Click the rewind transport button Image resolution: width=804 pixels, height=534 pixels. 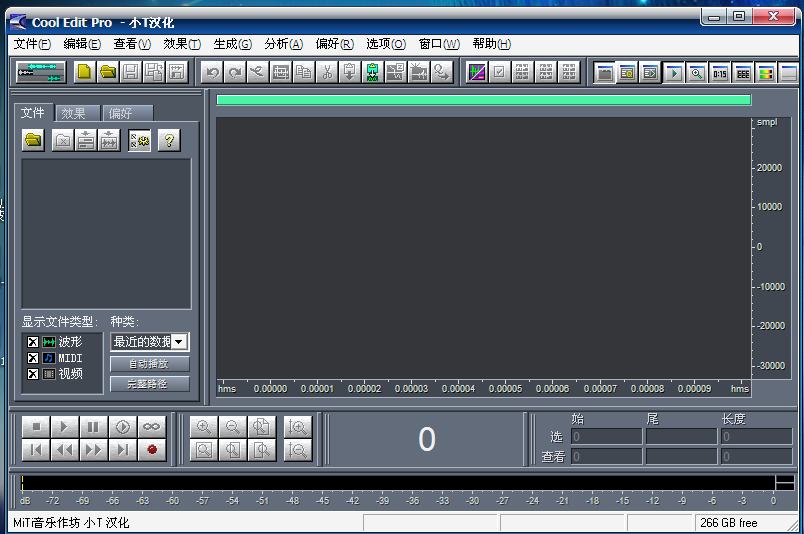point(65,450)
